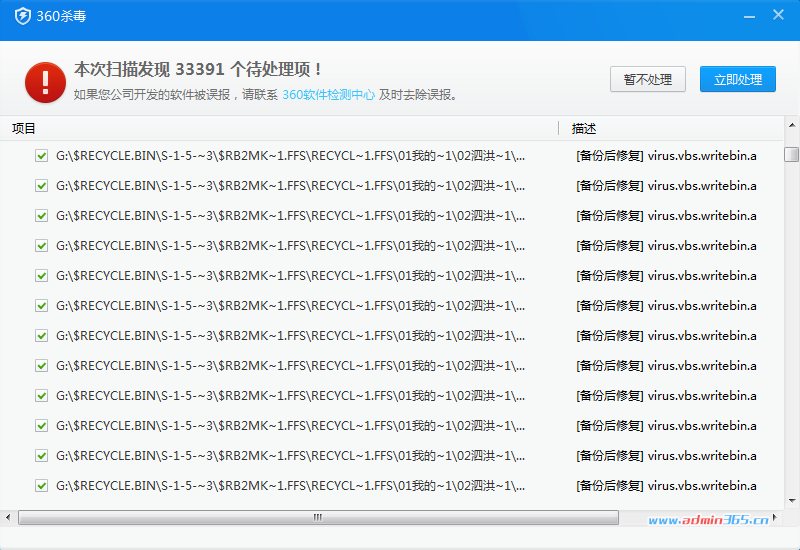Toggle the fifth row's checkbox

pyautogui.click(x=41, y=276)
